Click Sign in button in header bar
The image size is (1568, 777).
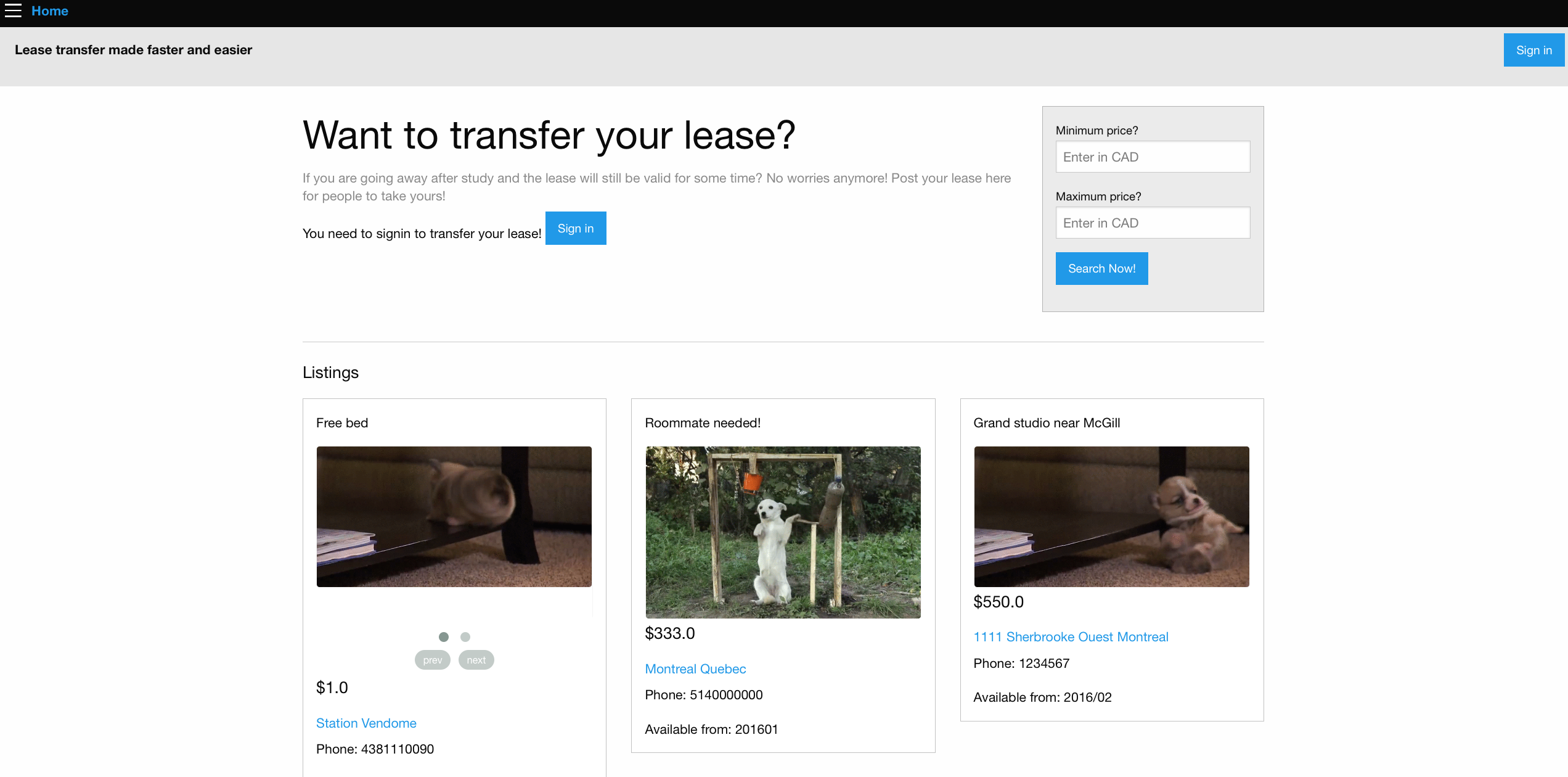coord(1533,50)
